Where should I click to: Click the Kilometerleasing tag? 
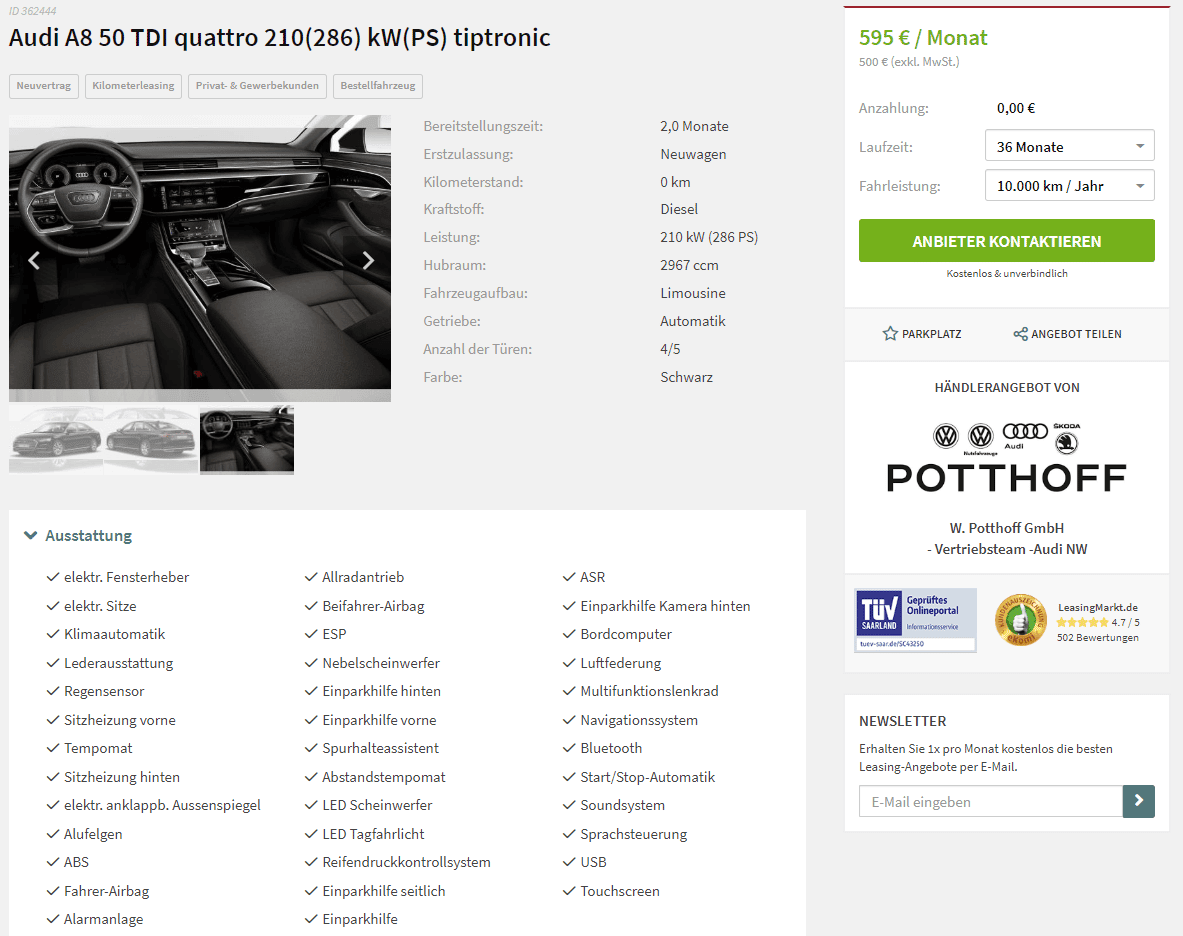[134, 86]
